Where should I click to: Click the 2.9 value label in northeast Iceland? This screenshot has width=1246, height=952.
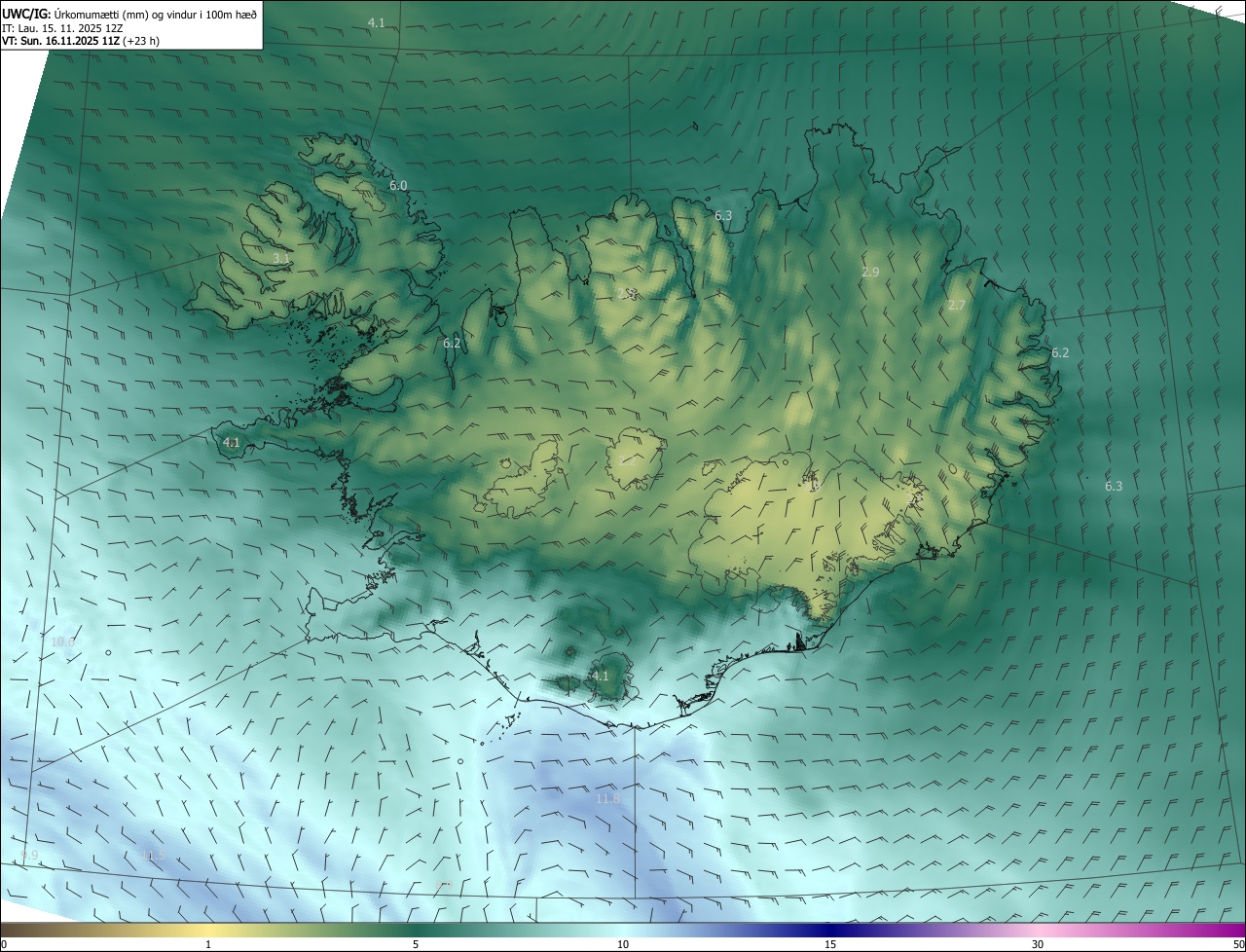click(x=870, y=273)
